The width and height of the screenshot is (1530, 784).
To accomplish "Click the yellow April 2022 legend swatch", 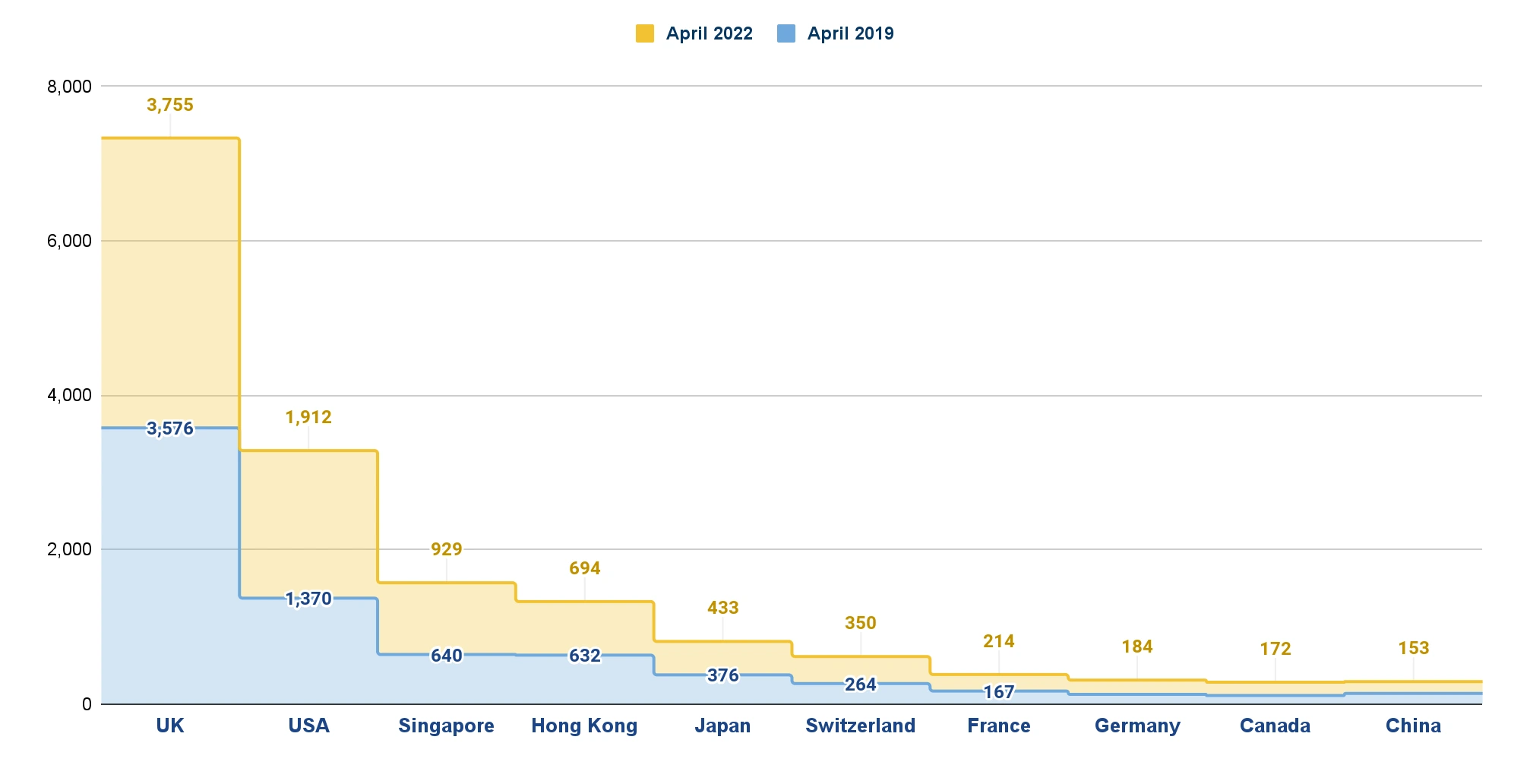I will [x=644, y=33].
